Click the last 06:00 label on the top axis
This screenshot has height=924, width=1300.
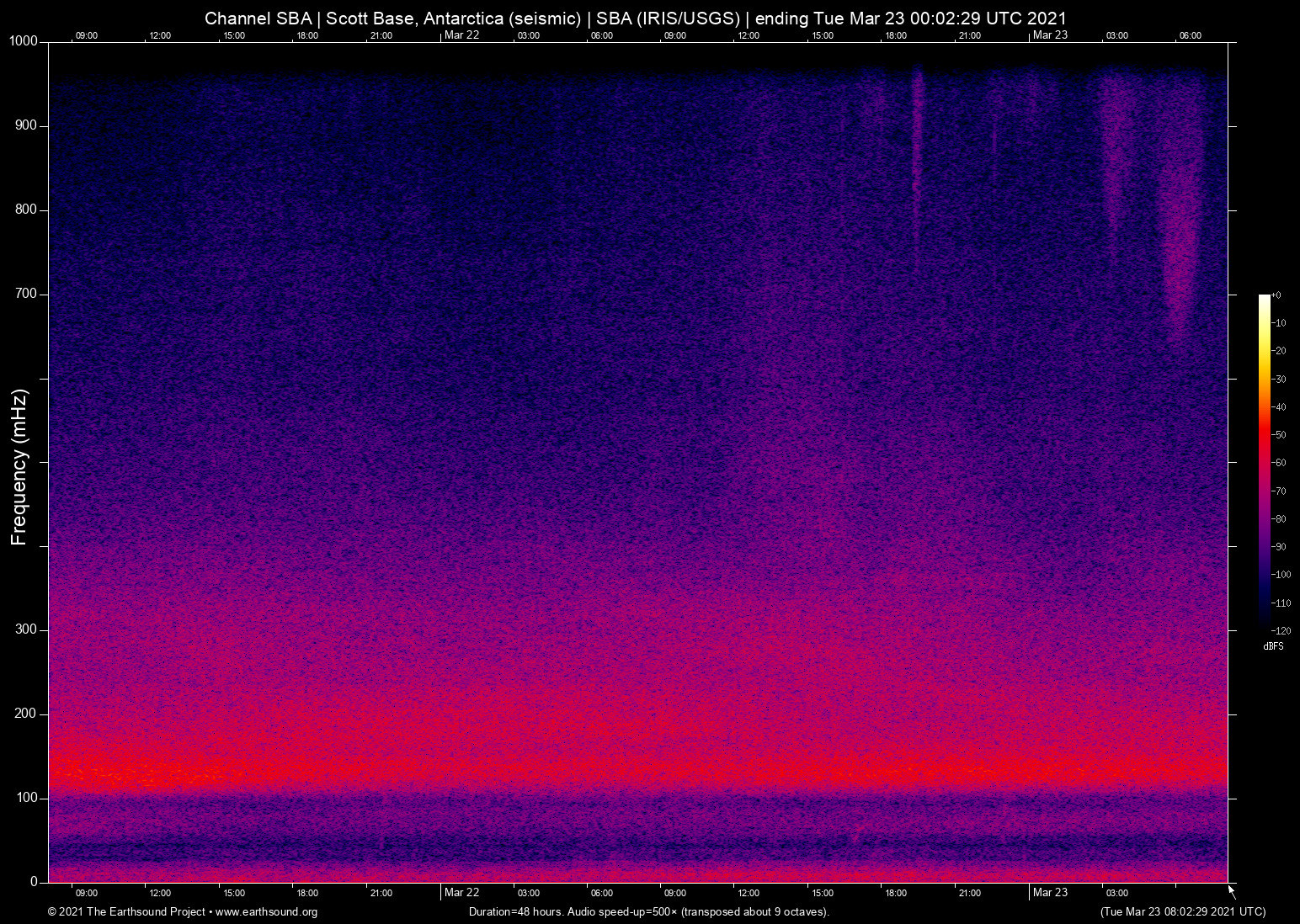[x=1191, y=35]
